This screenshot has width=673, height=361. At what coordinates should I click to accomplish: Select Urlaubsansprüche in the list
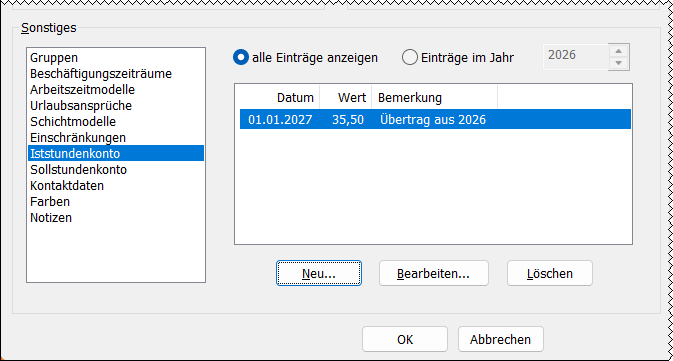(116, 106)
